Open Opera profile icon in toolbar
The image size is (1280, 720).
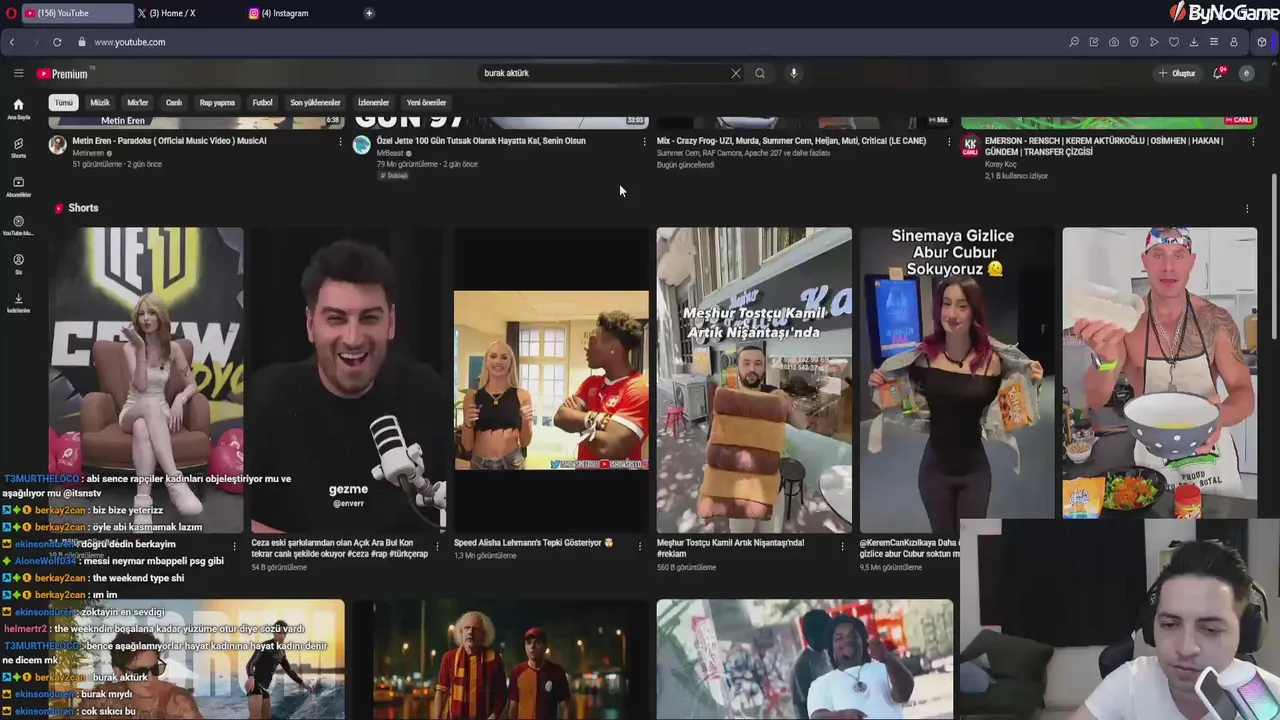click(1234, 42)
